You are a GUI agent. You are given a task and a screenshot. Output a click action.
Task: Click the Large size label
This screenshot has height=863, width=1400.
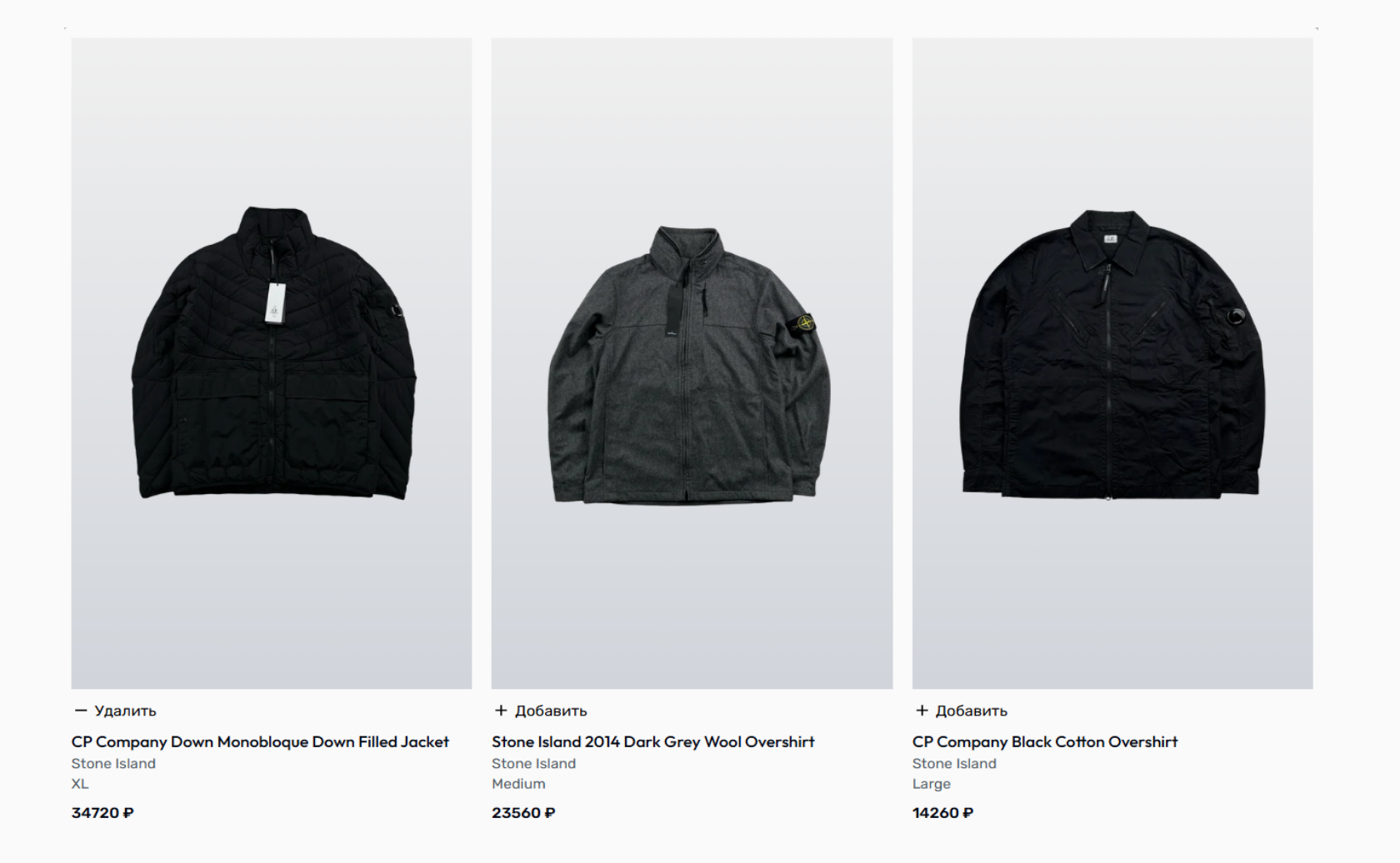[x=931, y=784]
